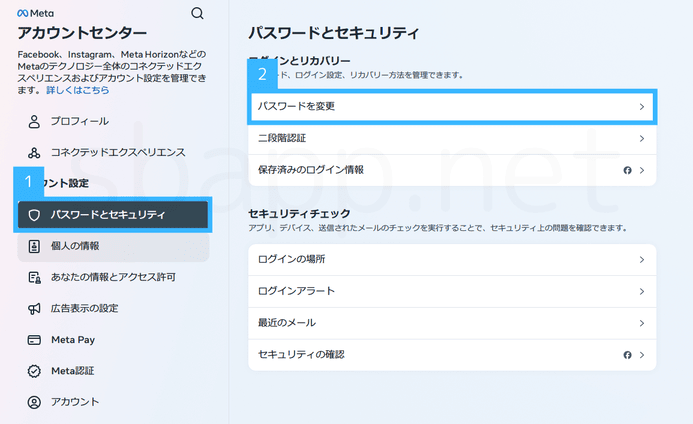Expand the パスワードを変更 chevron
Screen dimensions: 693x424
tap(642, 107)
